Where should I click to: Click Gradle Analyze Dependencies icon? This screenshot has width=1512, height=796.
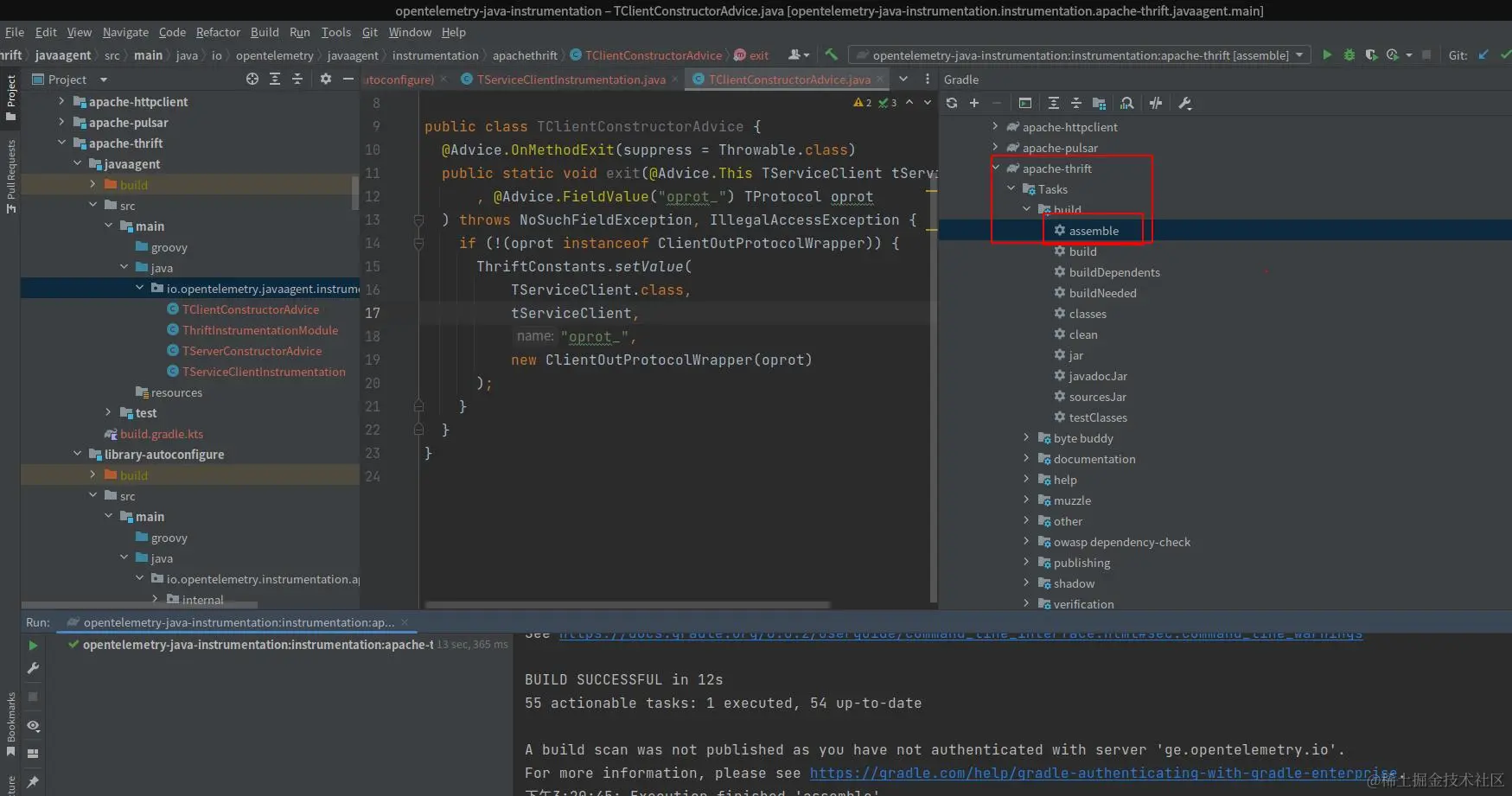point(1127,104)
